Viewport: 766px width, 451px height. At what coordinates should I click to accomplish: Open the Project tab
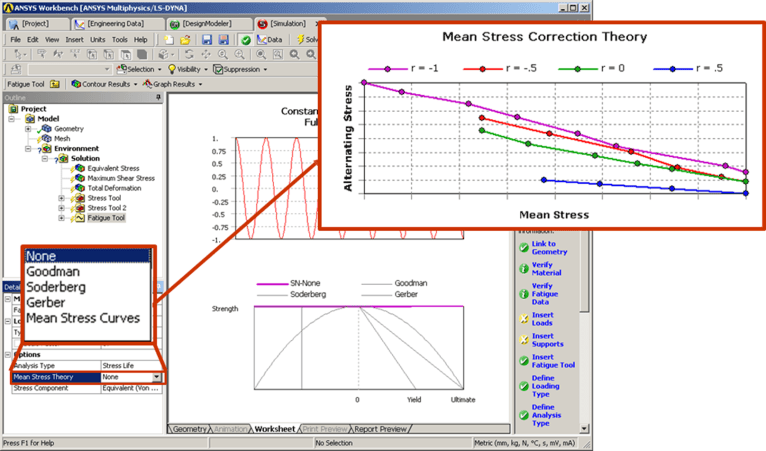tap(36, 23)
